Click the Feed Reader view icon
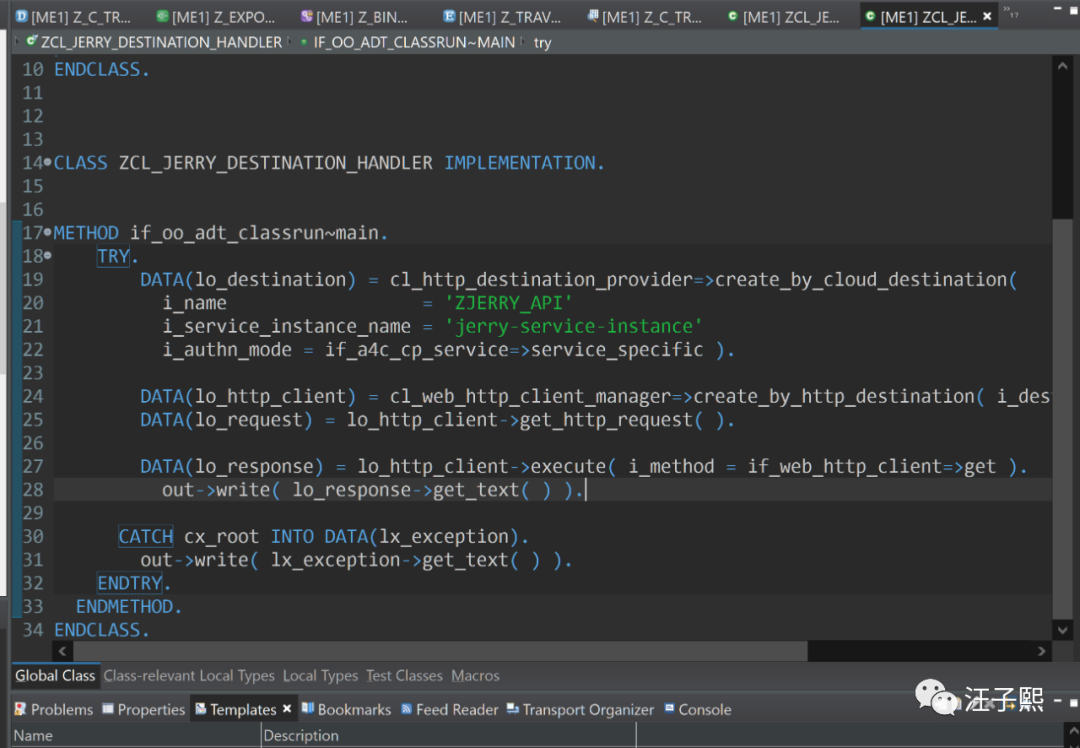This screenshot has height=748, width=1080. point(406,709)
